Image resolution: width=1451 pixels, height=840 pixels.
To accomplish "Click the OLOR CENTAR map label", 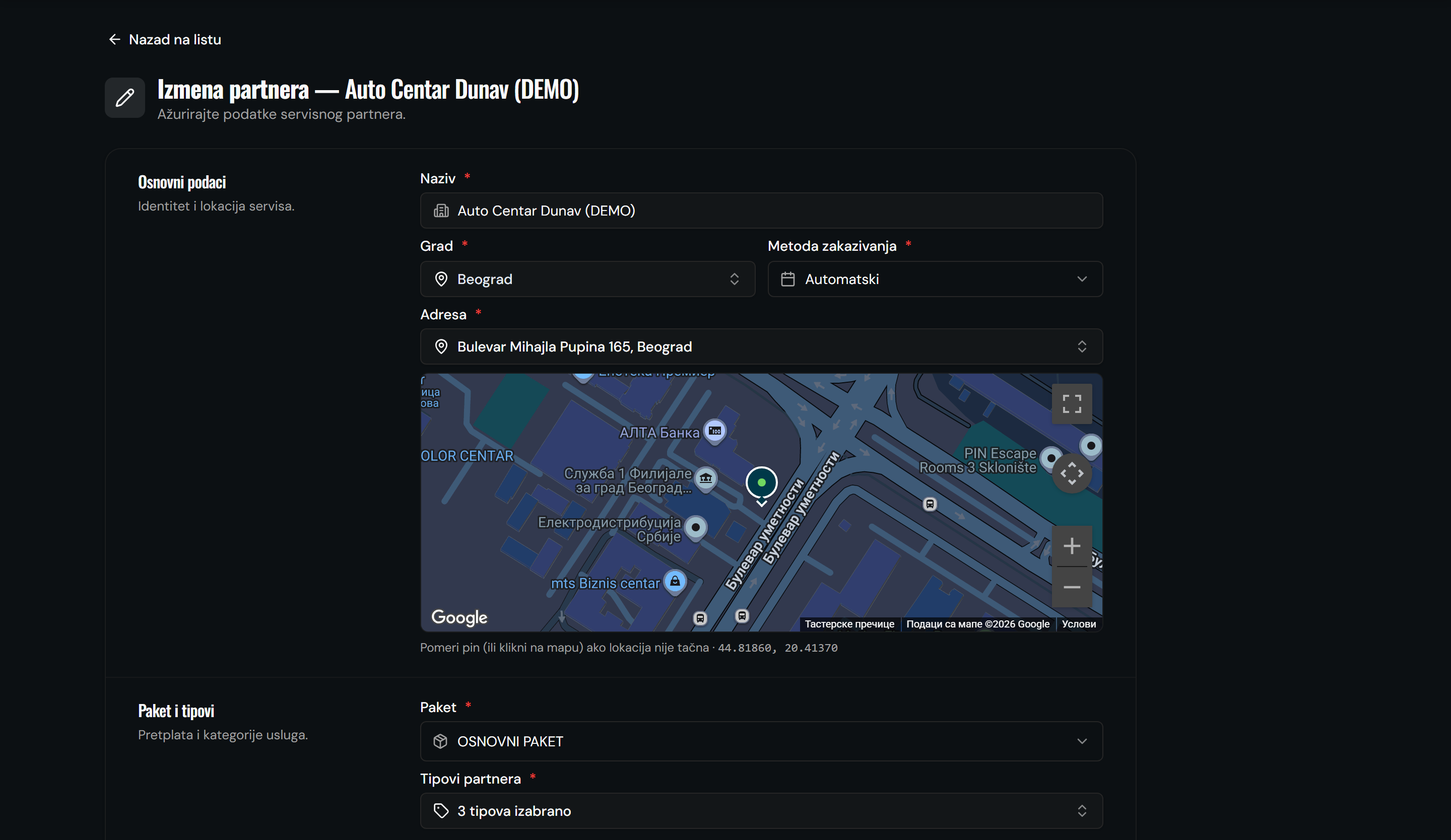I will point(467,456).
